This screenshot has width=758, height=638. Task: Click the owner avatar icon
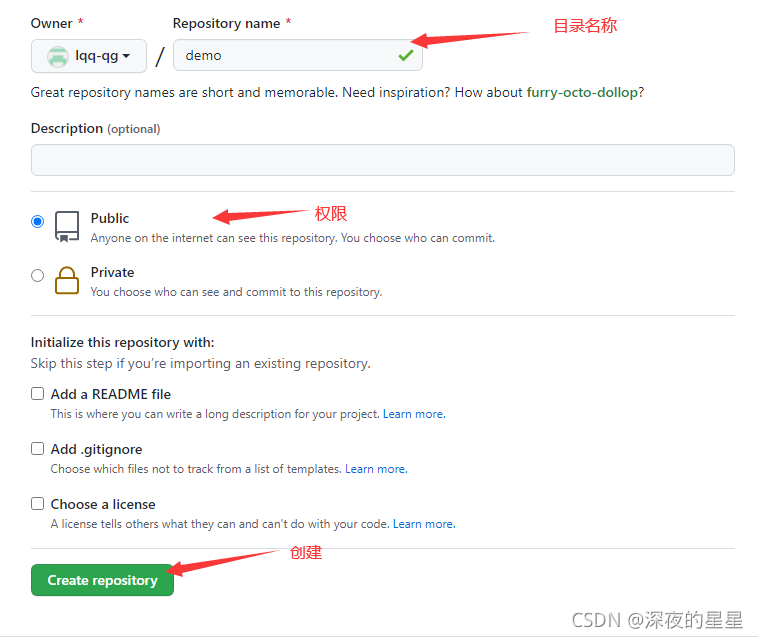[x=58, y=57]
